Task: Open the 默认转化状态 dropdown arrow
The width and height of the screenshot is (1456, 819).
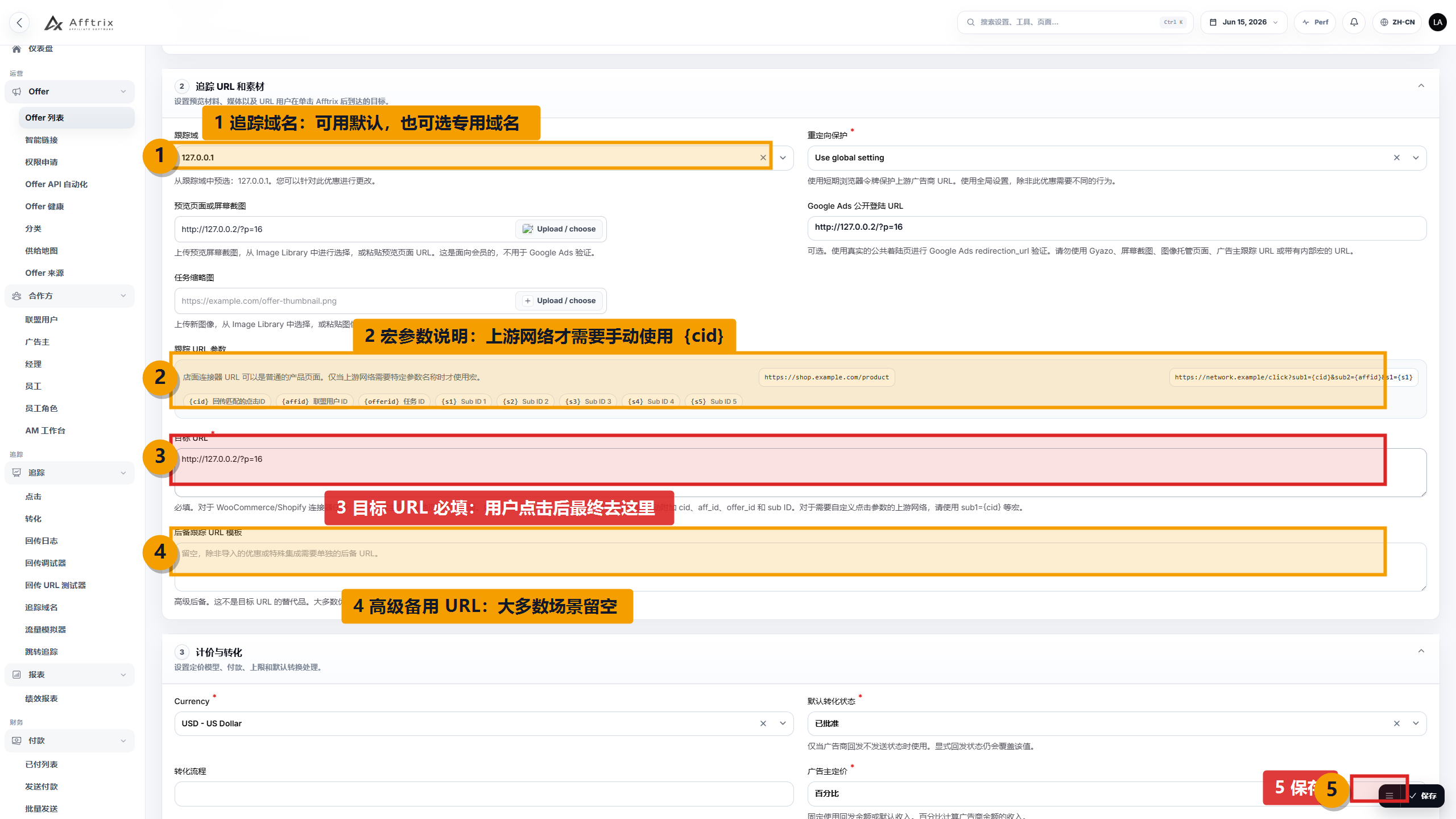Action: [1416, 723]
